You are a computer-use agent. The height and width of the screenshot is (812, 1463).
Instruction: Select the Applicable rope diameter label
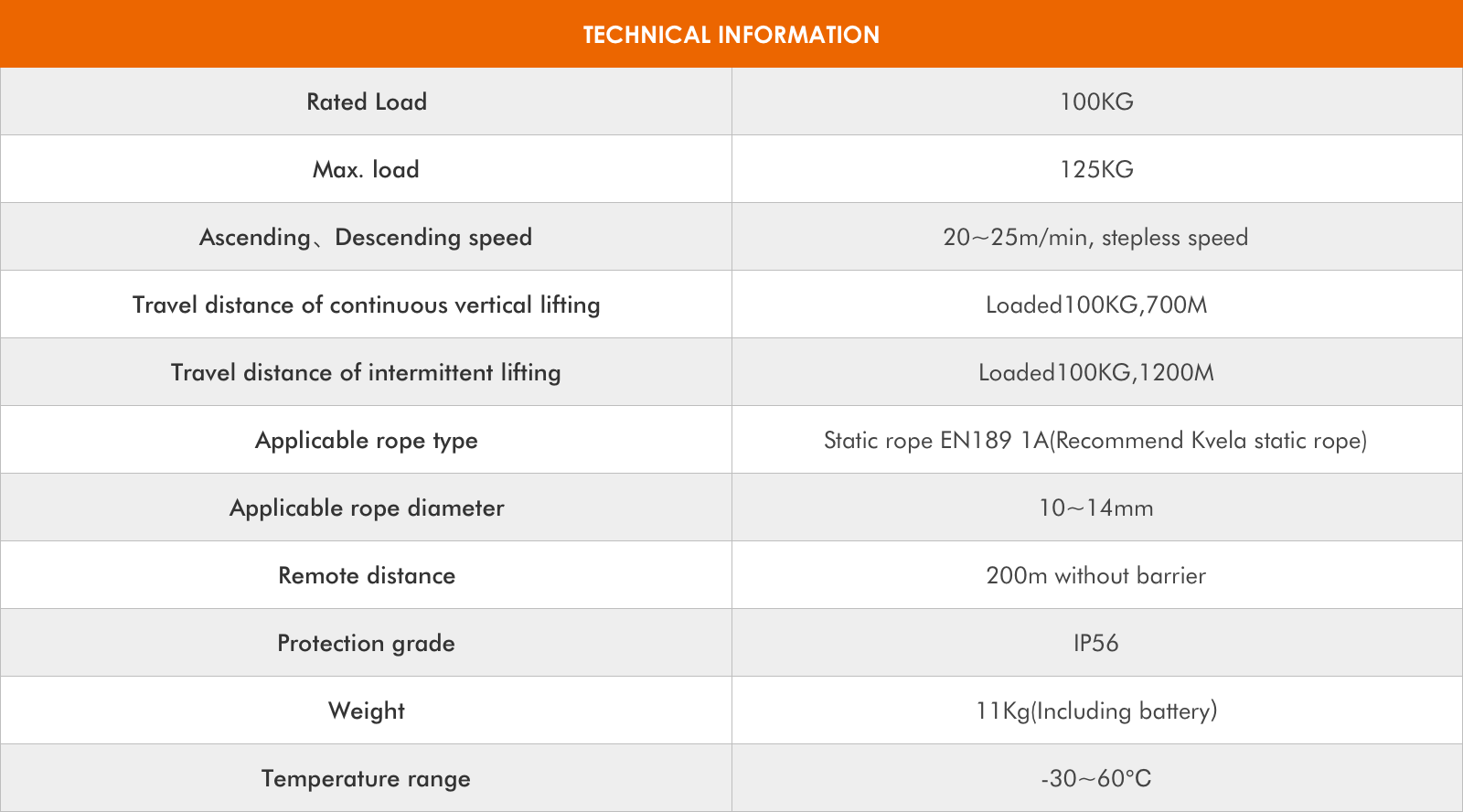(366, 508)
